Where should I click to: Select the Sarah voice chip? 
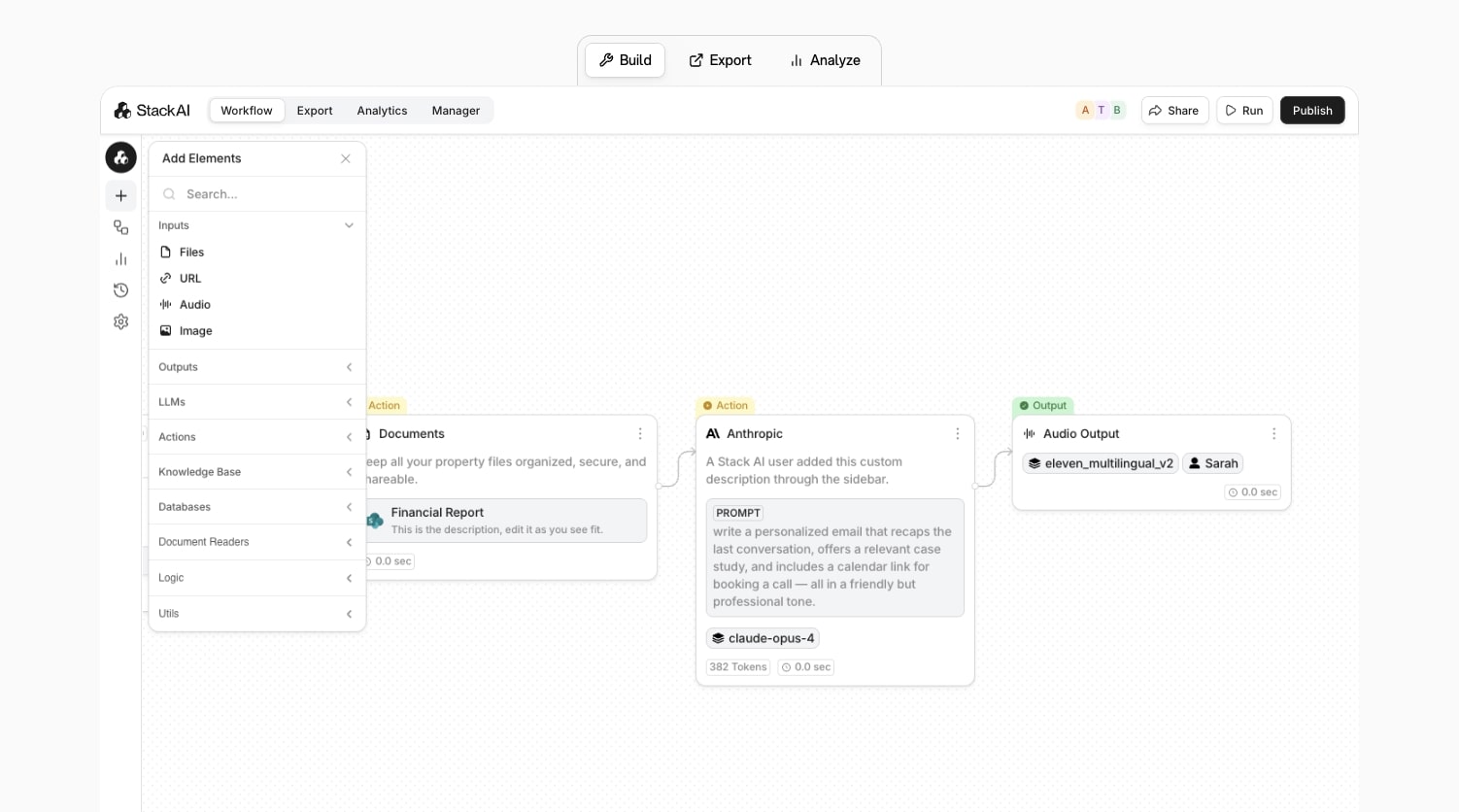click(x=1213, y=463)
